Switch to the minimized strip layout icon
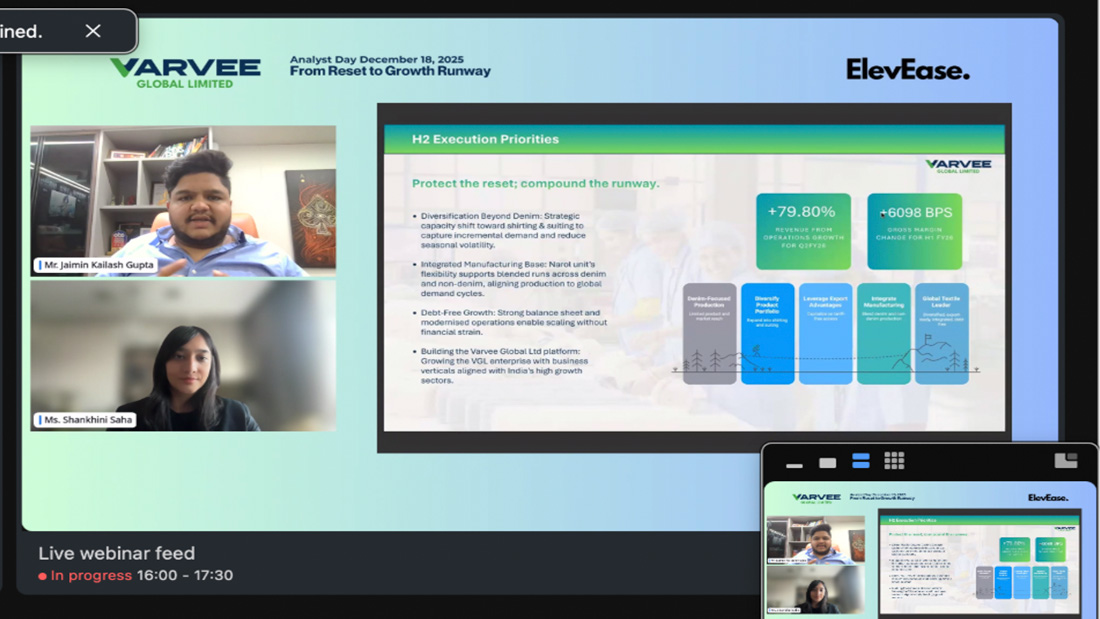Screen dimensions: 1100x619 coord(794,464)
